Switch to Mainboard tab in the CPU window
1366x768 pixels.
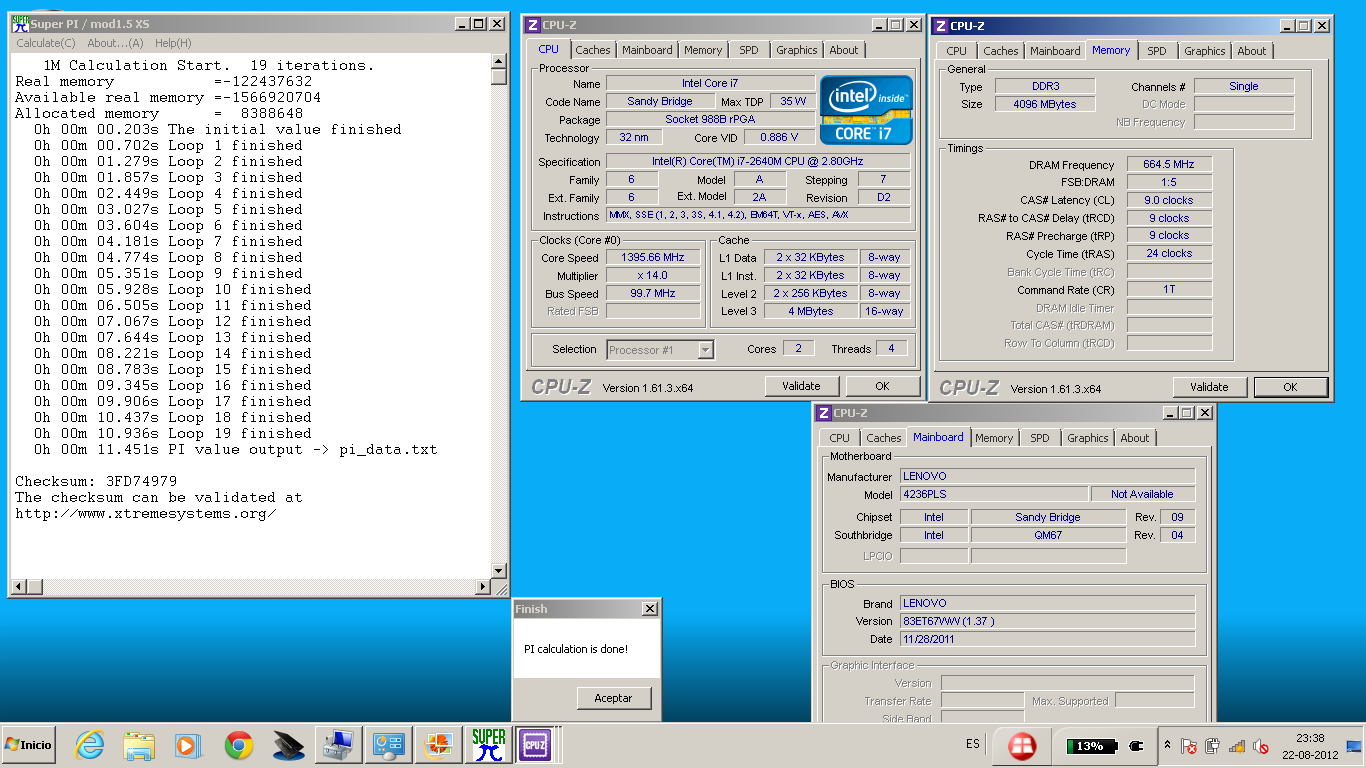(647, 50)
